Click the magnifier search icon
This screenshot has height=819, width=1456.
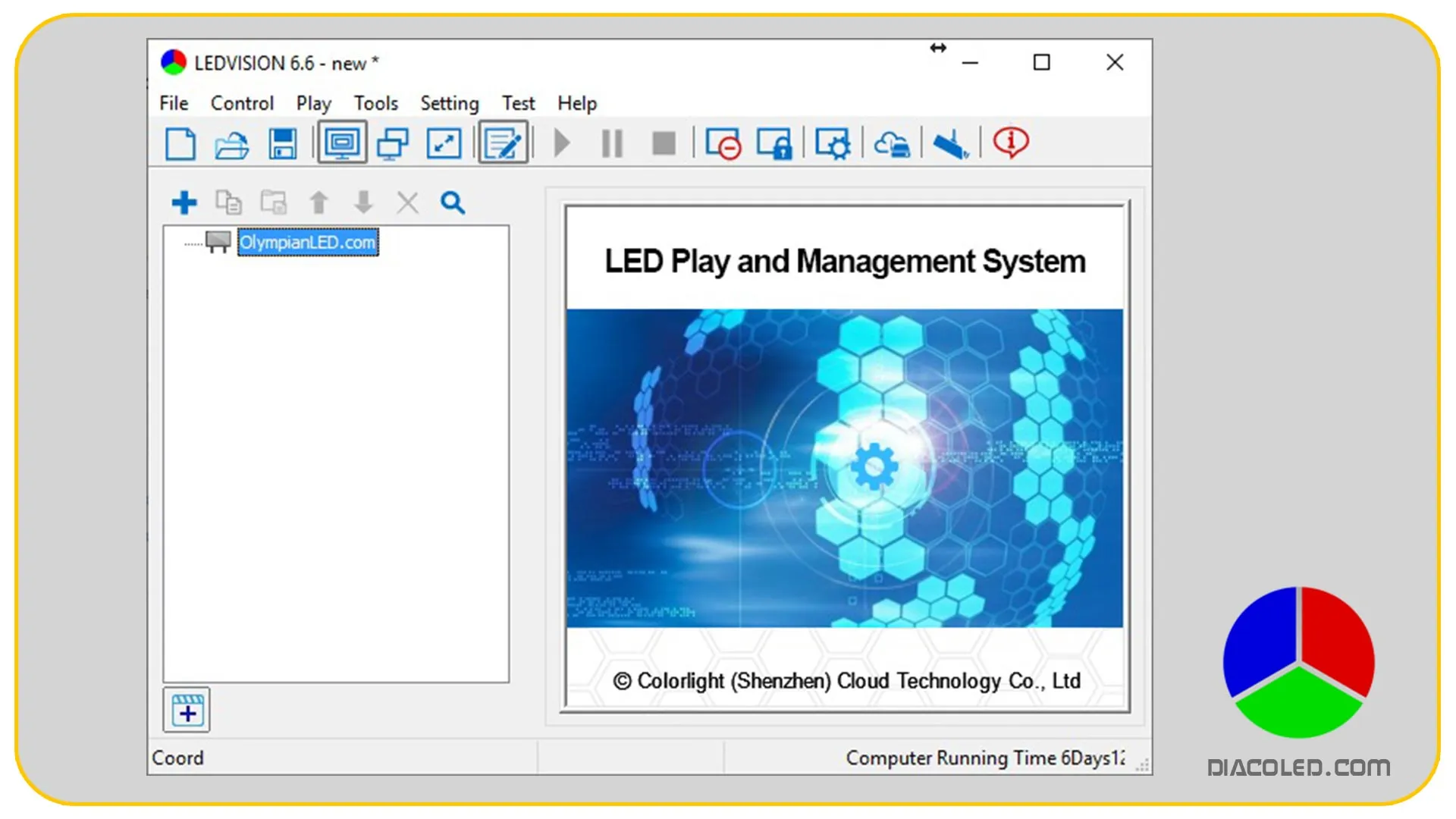click(453, 202)
